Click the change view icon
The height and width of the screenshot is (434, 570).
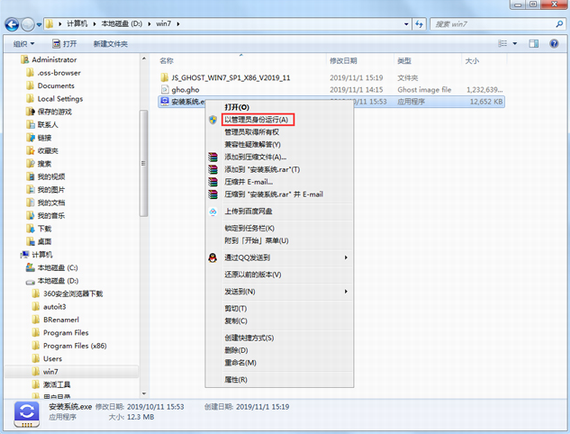click(x=503, y=44)
